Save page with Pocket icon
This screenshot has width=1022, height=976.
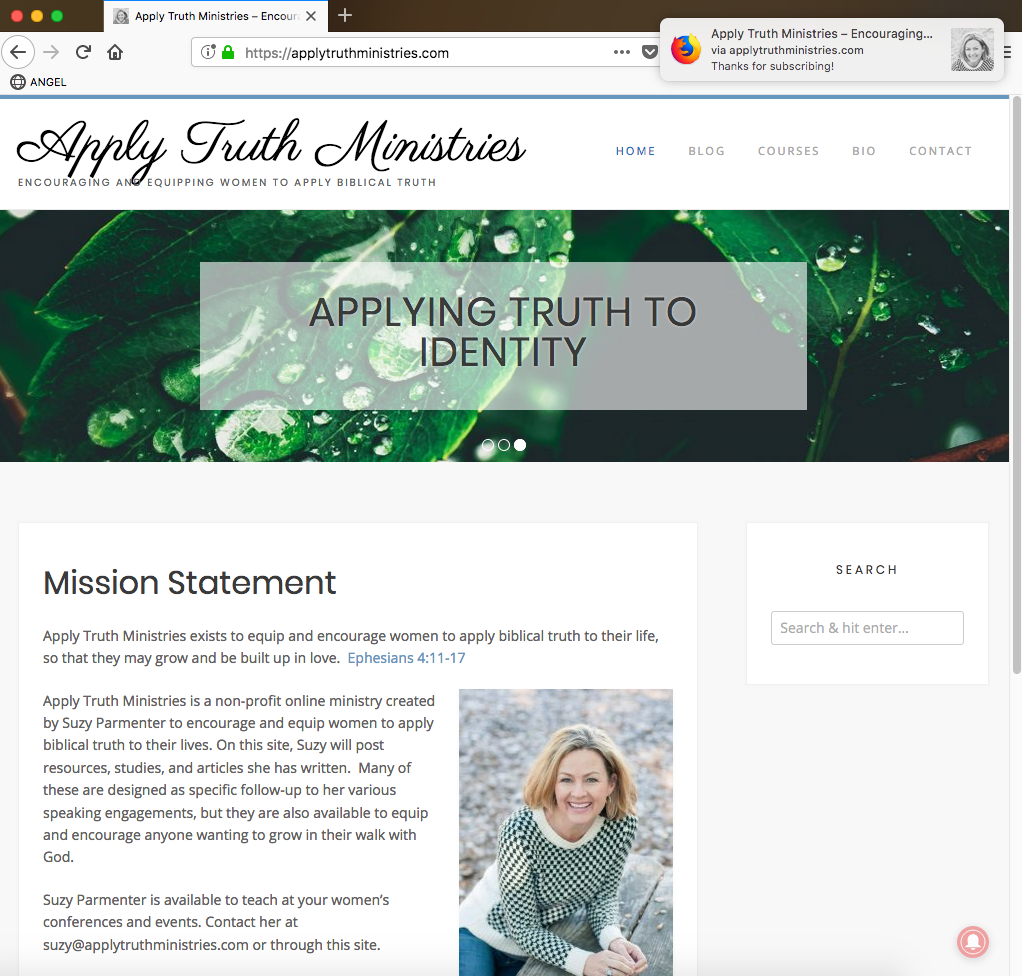coord(650,52)
